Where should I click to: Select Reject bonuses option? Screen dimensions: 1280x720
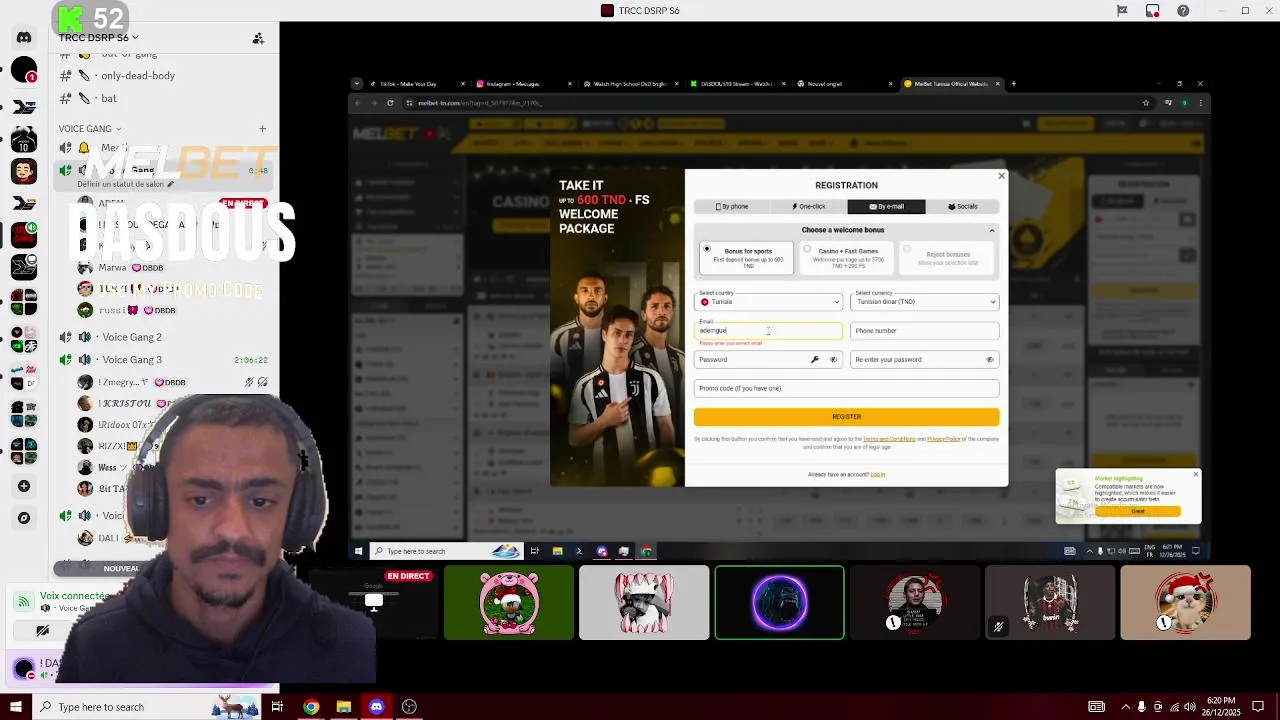947,257
